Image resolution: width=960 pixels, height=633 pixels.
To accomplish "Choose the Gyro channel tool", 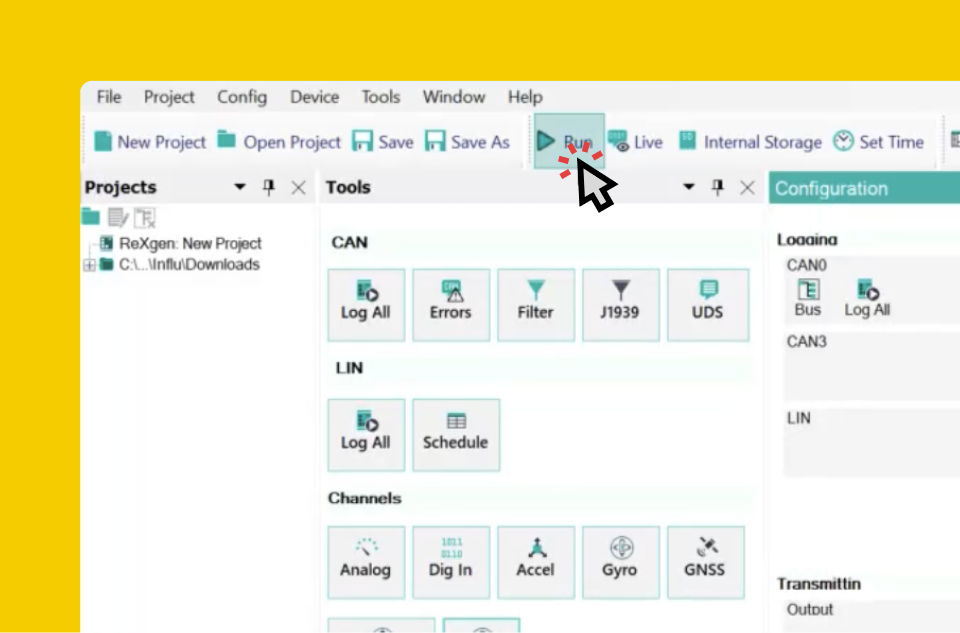I will (x=620, y=562).
